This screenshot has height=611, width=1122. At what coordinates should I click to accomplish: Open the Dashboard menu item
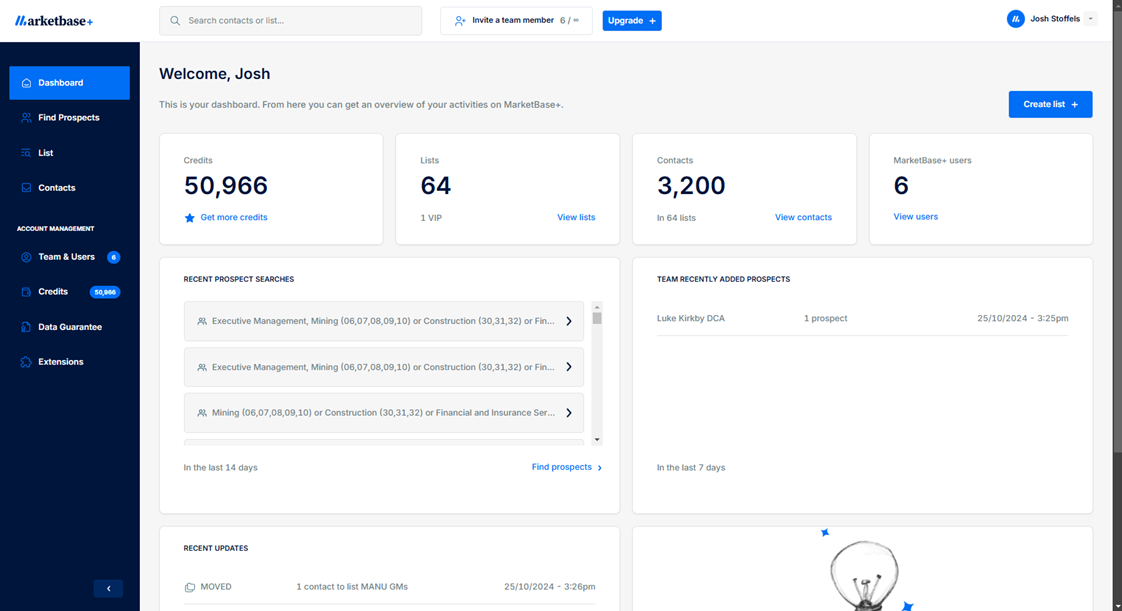[x=69, y=83]
